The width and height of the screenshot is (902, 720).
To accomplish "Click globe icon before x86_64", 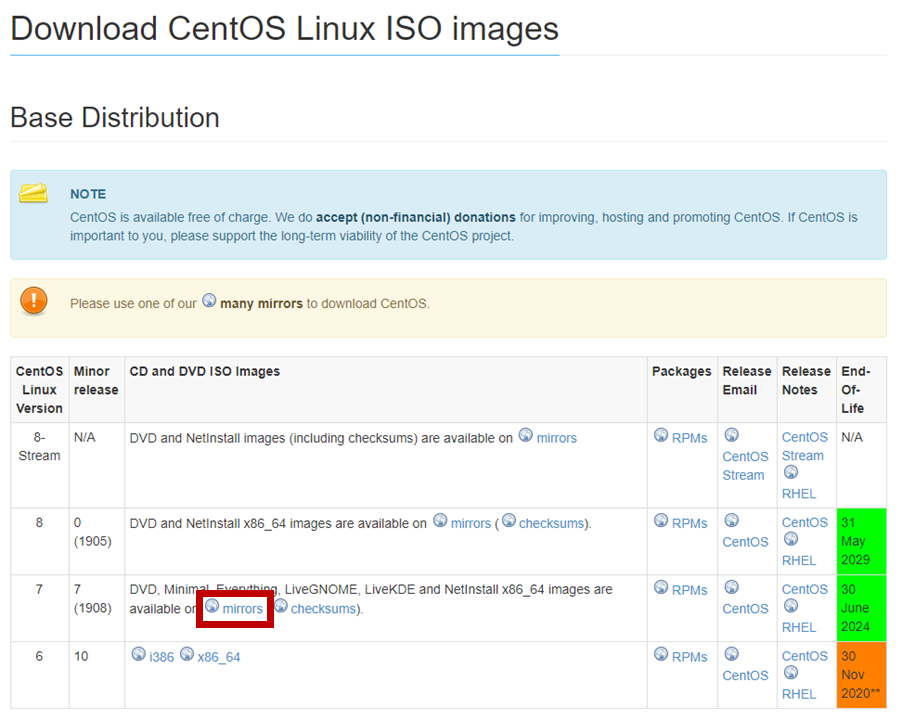I will 187,654.
